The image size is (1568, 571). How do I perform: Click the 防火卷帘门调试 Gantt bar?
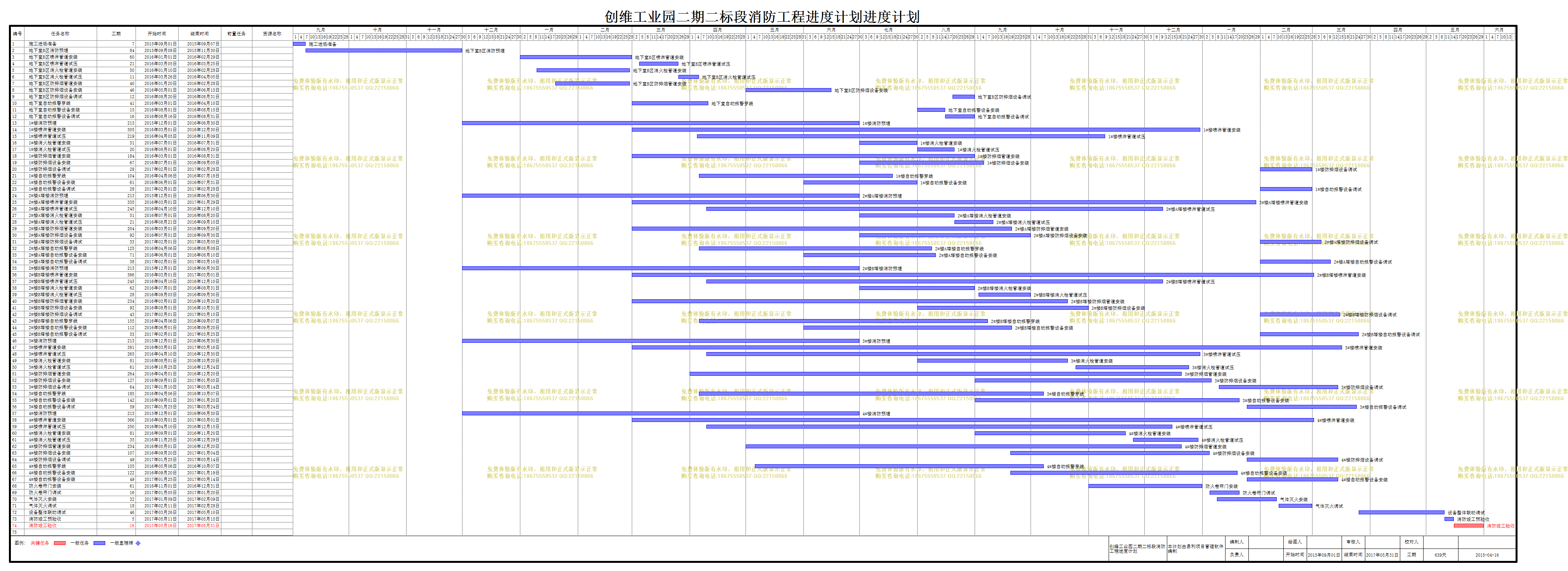[1224, 493]
